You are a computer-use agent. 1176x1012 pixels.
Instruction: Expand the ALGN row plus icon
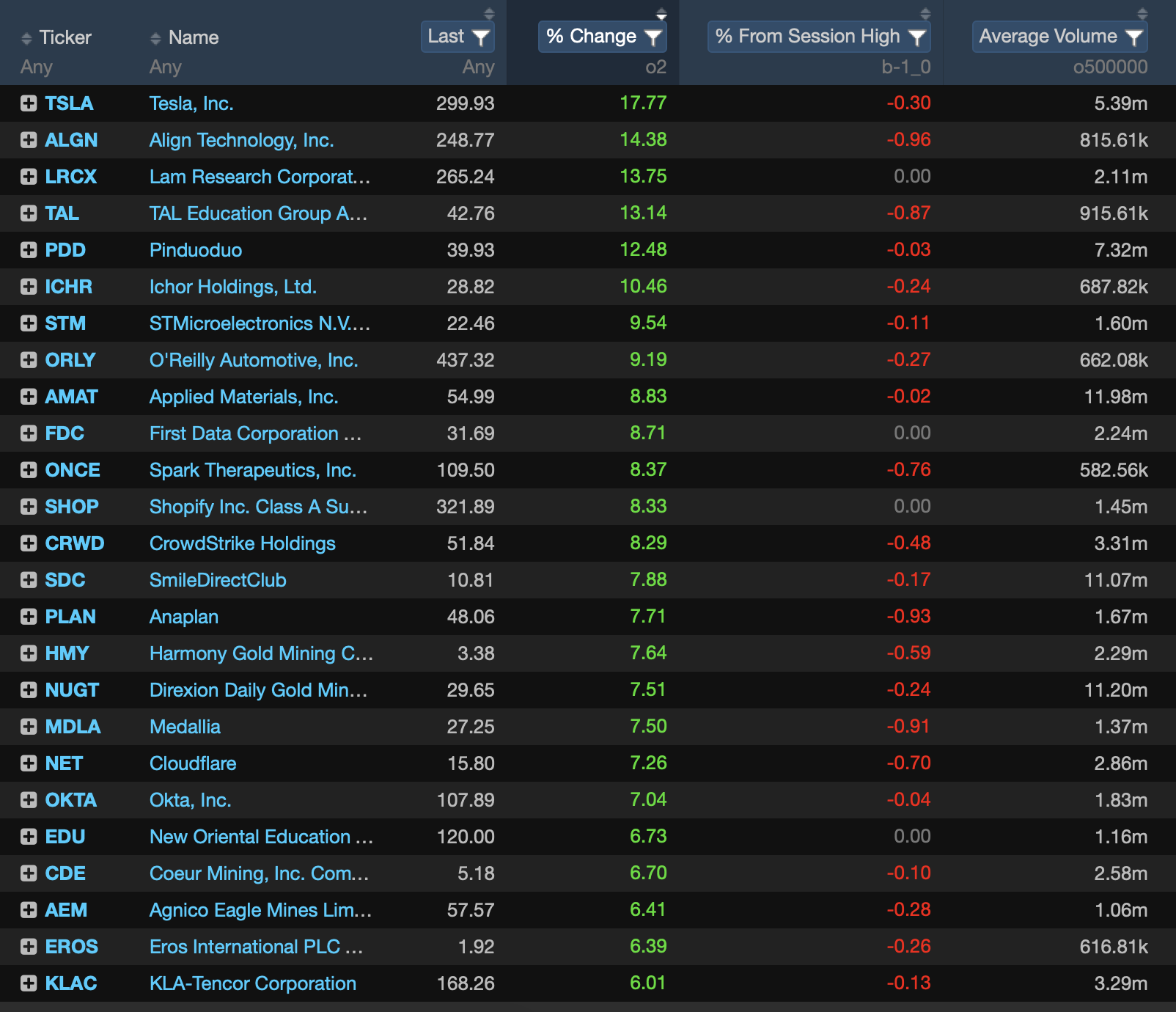(x=29, y=140)
